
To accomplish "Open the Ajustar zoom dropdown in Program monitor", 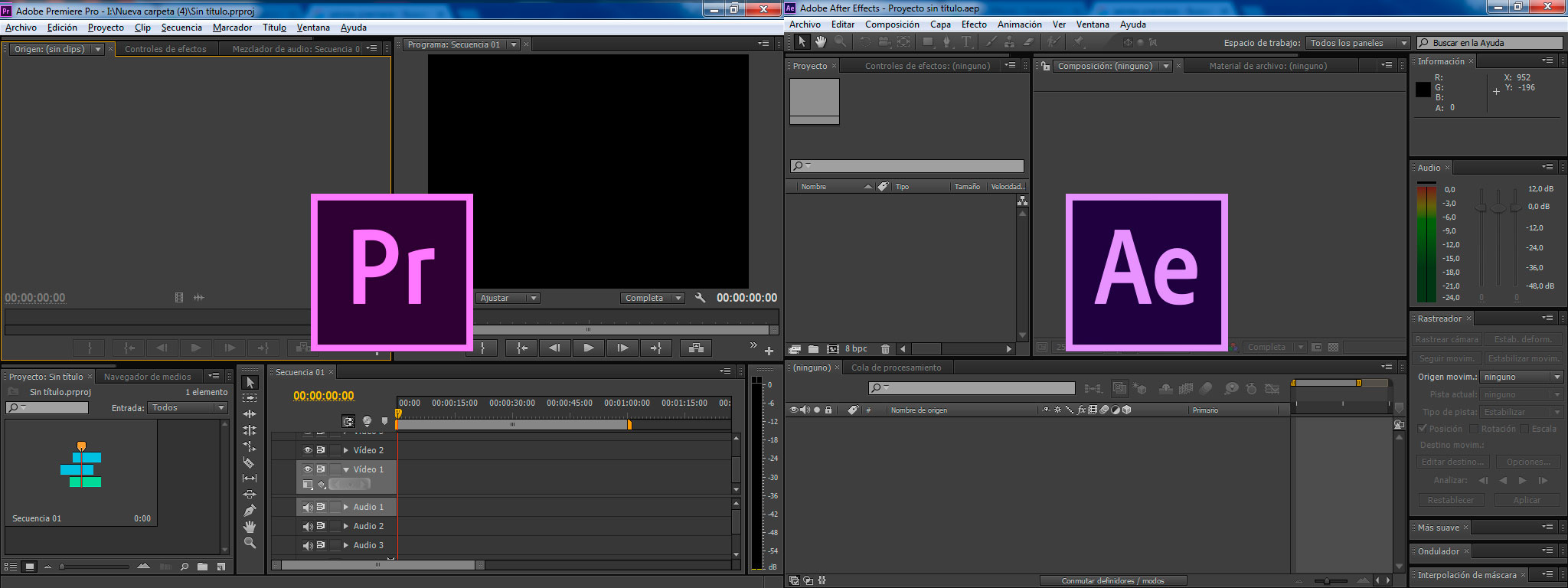I will (508, 298).
